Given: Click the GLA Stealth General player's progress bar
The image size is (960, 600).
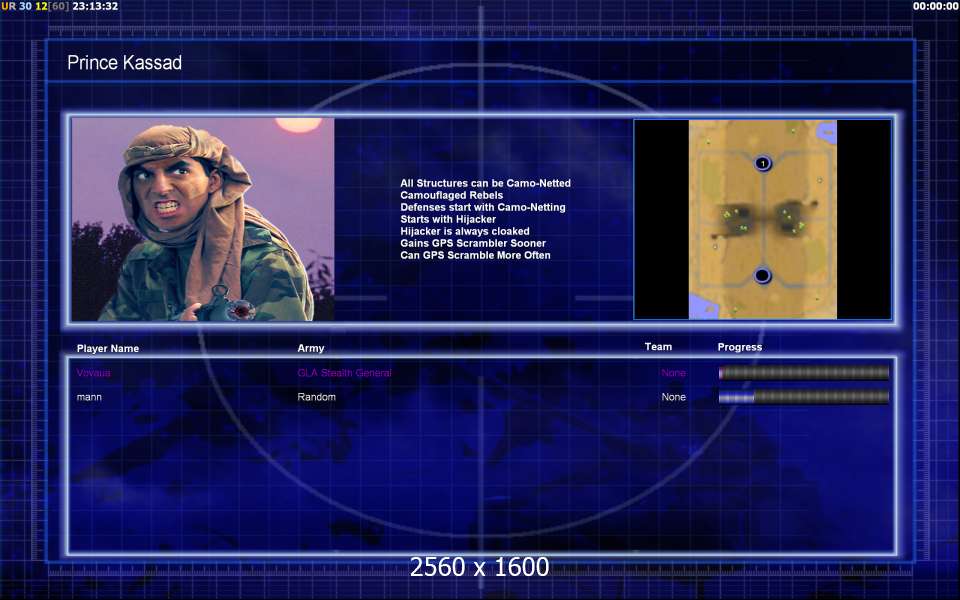Looking at the screenshot, I should point(804,373).
